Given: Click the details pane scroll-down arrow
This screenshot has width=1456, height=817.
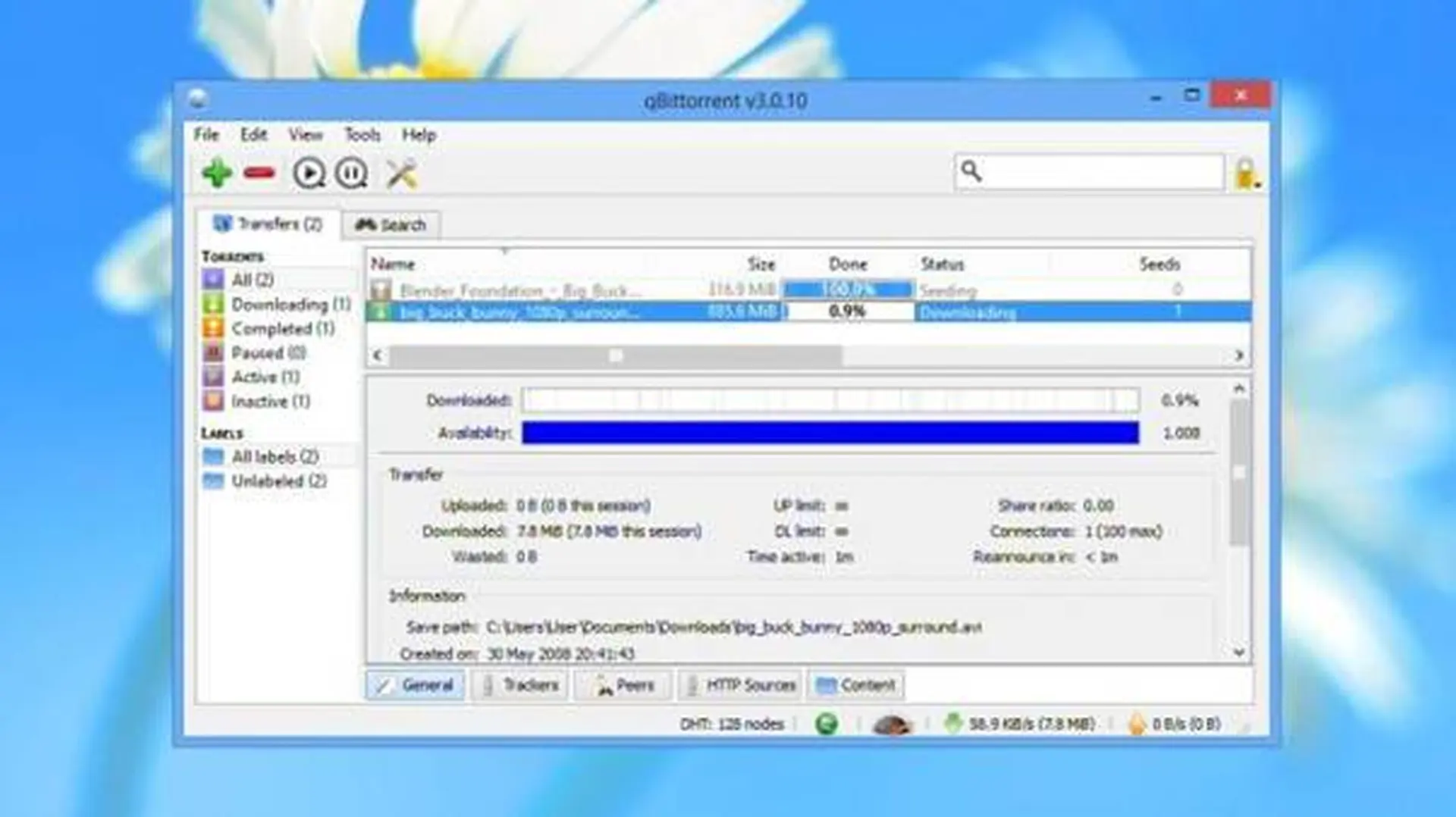Looking at the screenshot, I should (1239, 652).
